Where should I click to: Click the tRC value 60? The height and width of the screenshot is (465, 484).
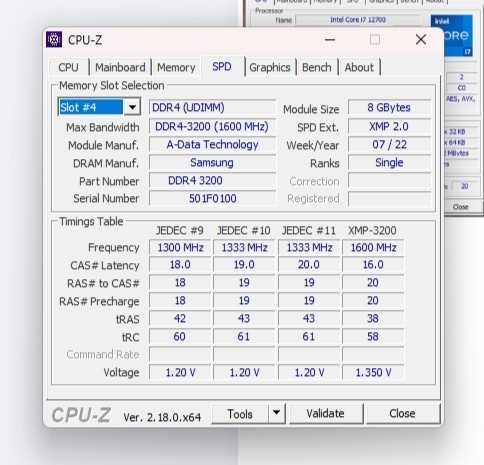pos(180,337)
